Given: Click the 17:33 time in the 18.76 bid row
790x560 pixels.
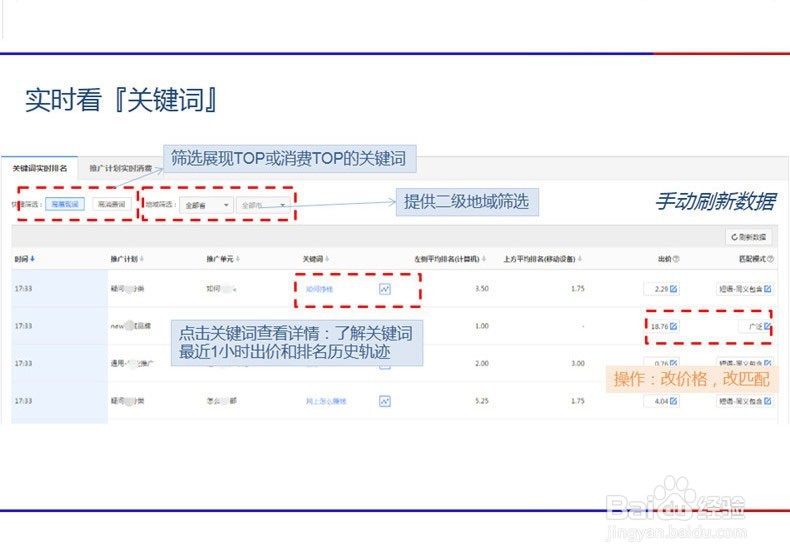Looking at the screenshot, I should tap(23, 326).
